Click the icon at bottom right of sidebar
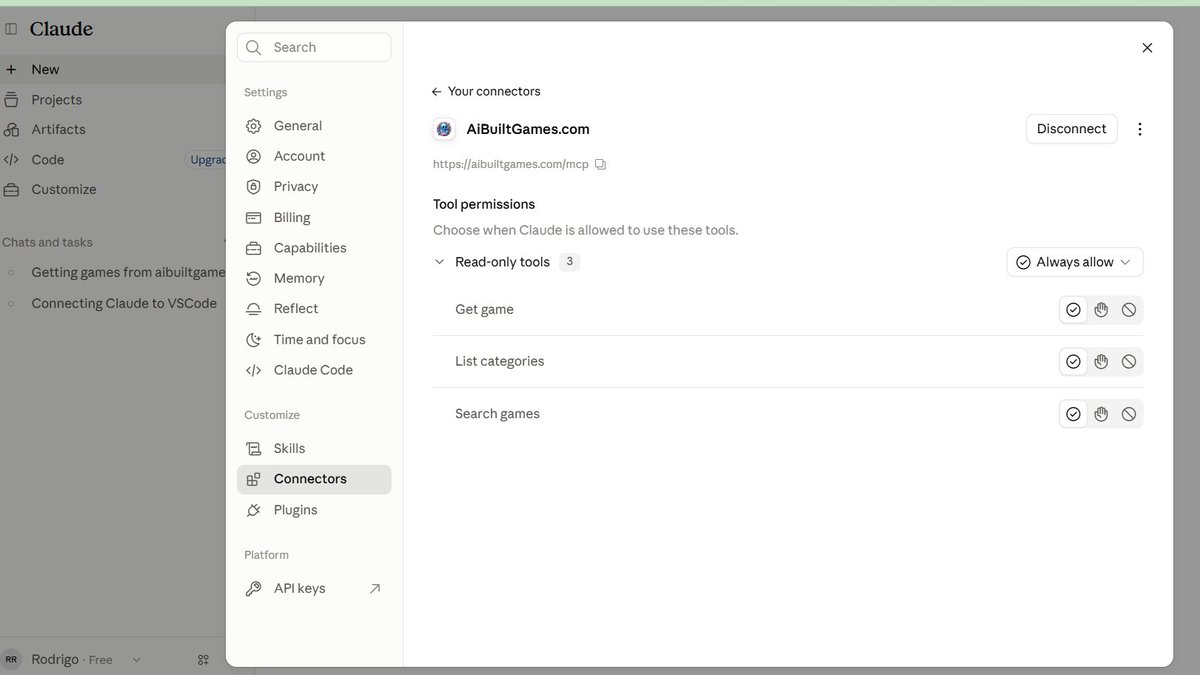 coord(204,660)
